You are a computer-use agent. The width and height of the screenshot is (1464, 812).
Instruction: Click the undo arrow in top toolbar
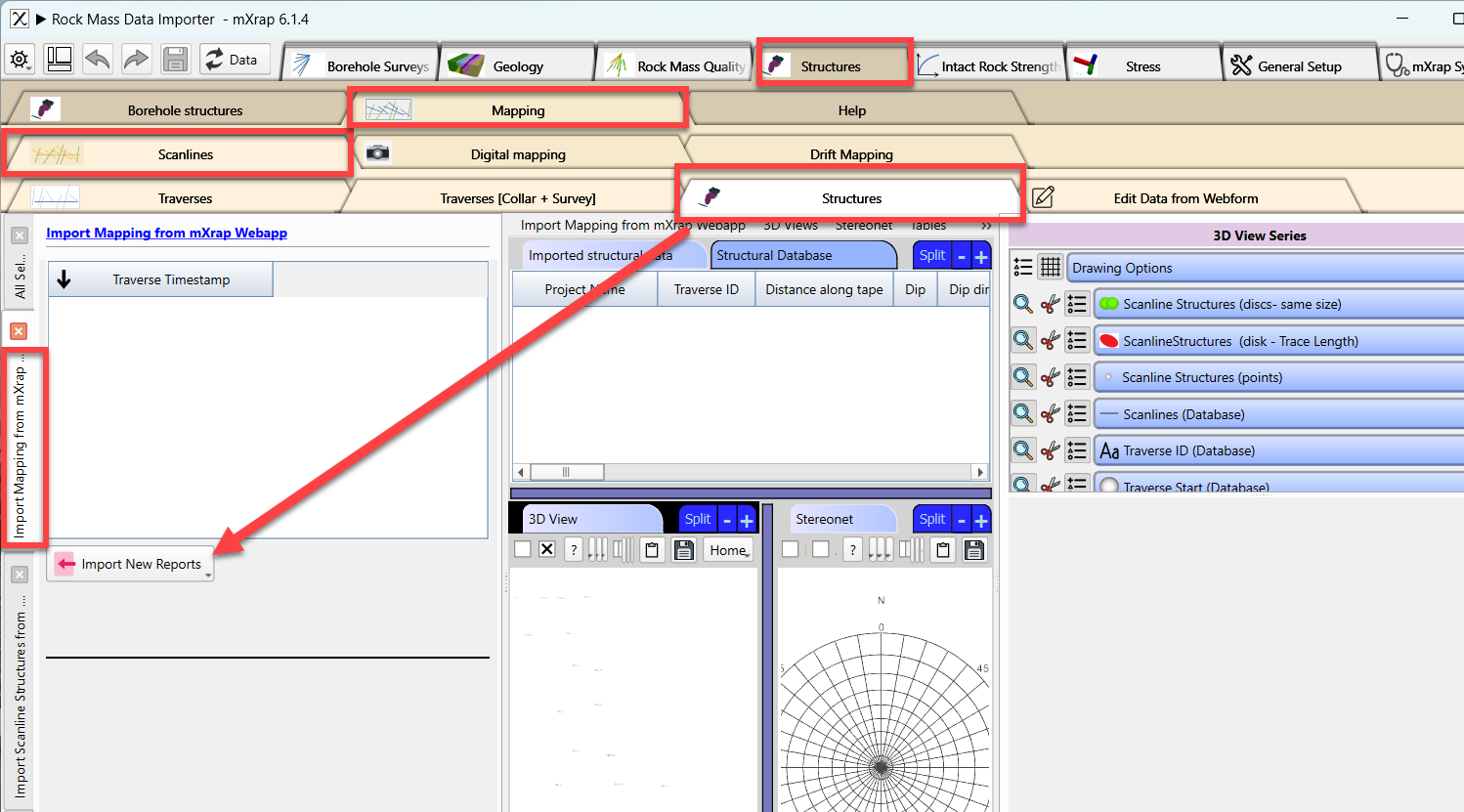tap(98, 60)
